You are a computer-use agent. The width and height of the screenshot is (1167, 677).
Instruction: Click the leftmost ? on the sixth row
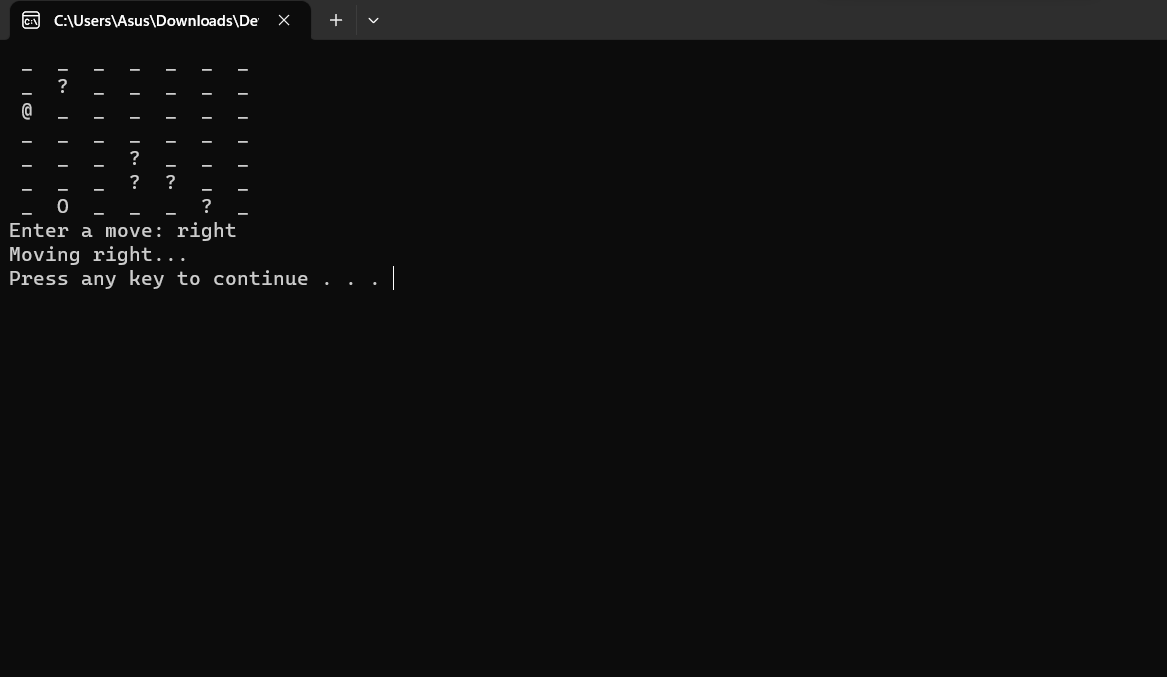(134, 182)
